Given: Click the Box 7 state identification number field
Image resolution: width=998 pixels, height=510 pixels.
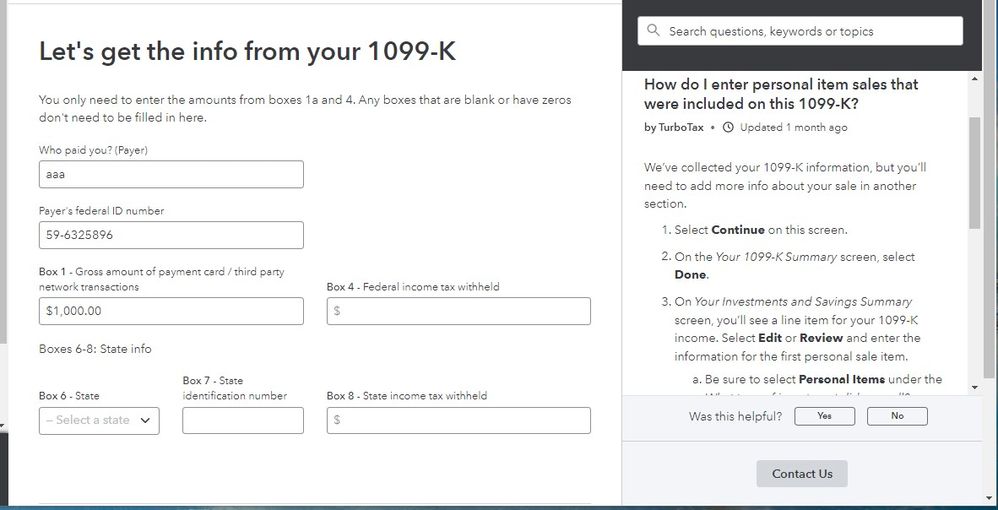Looking at the screenshot, I should (x=243, y=420).
